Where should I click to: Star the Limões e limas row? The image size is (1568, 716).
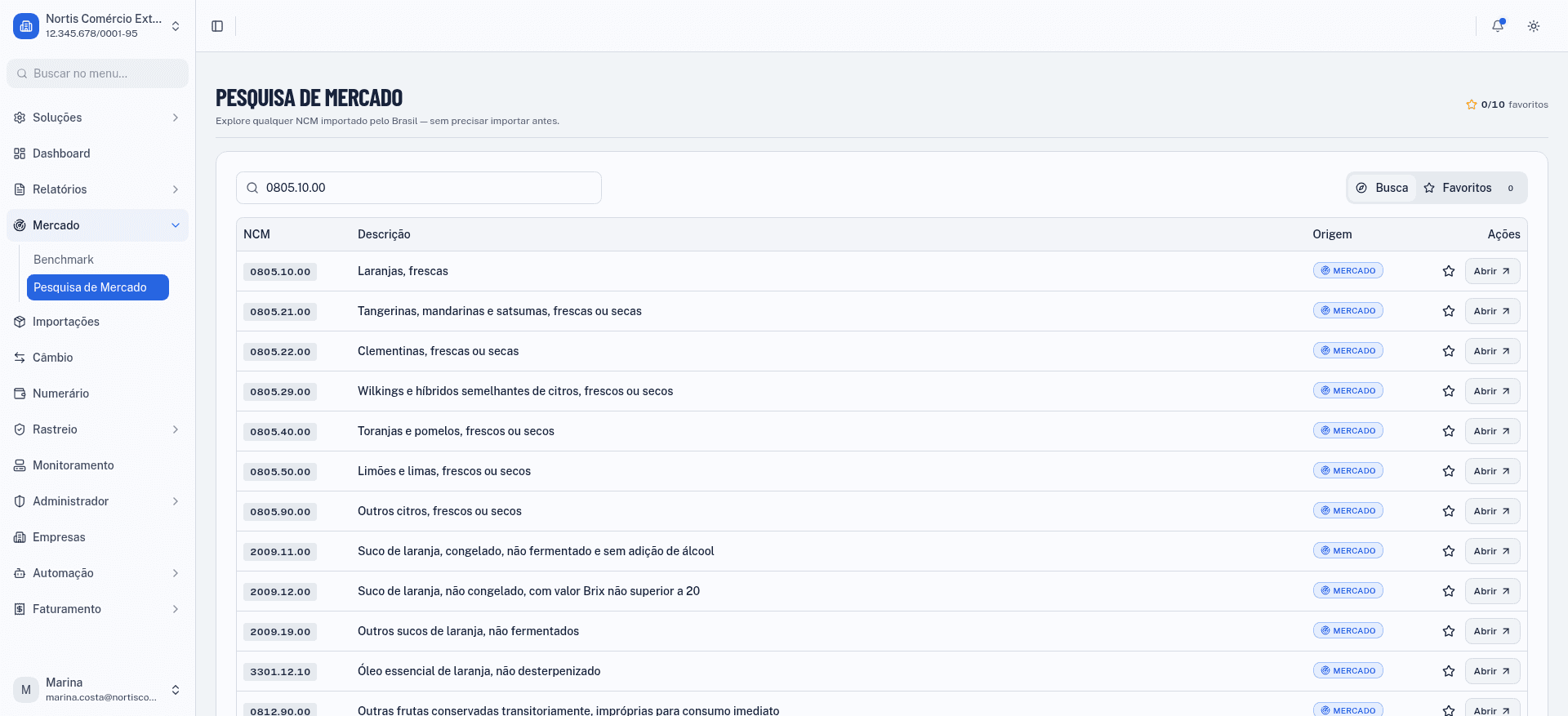1449,471
